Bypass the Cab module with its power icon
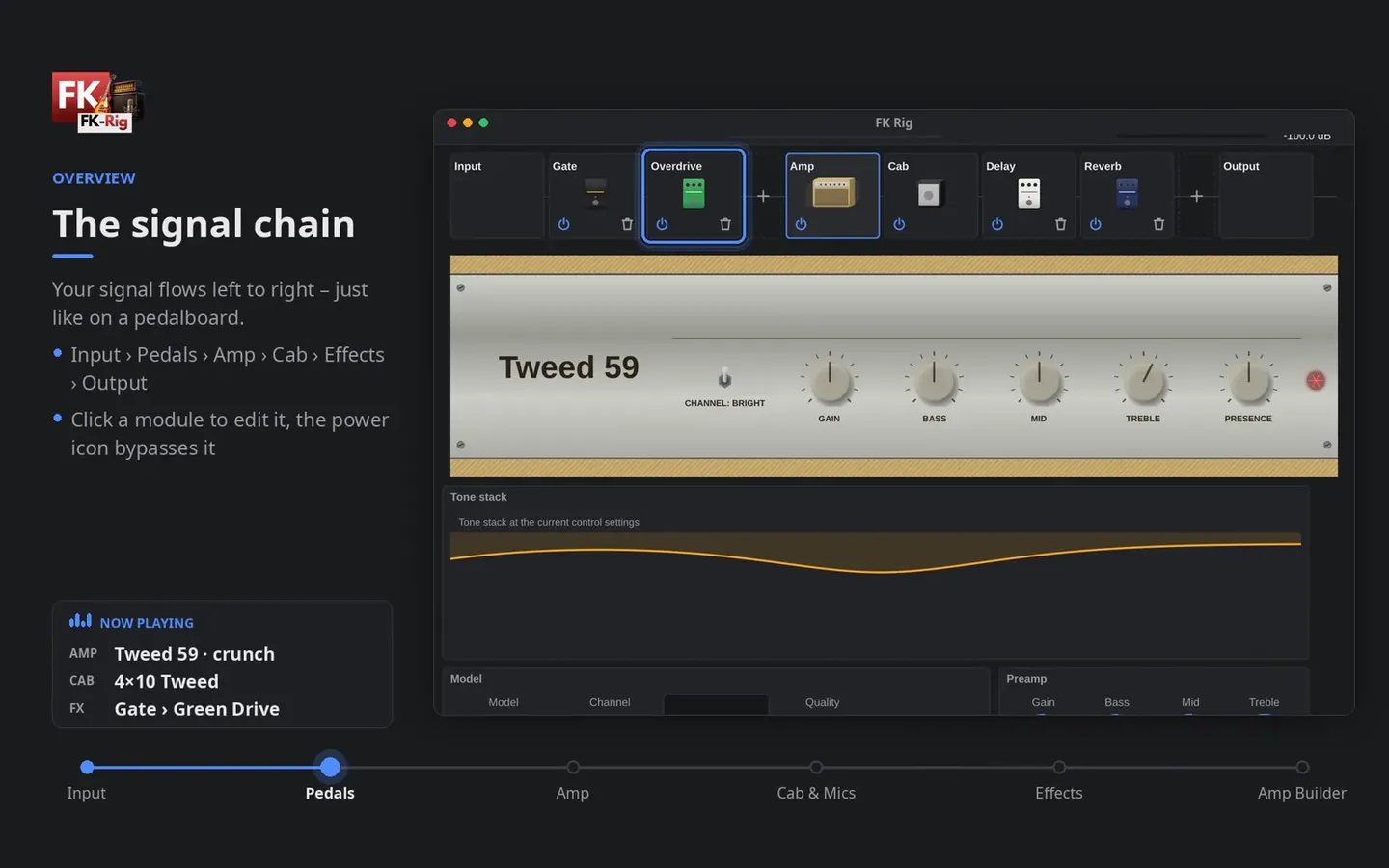Viewport: 1389px width, 868px height. 899,224
